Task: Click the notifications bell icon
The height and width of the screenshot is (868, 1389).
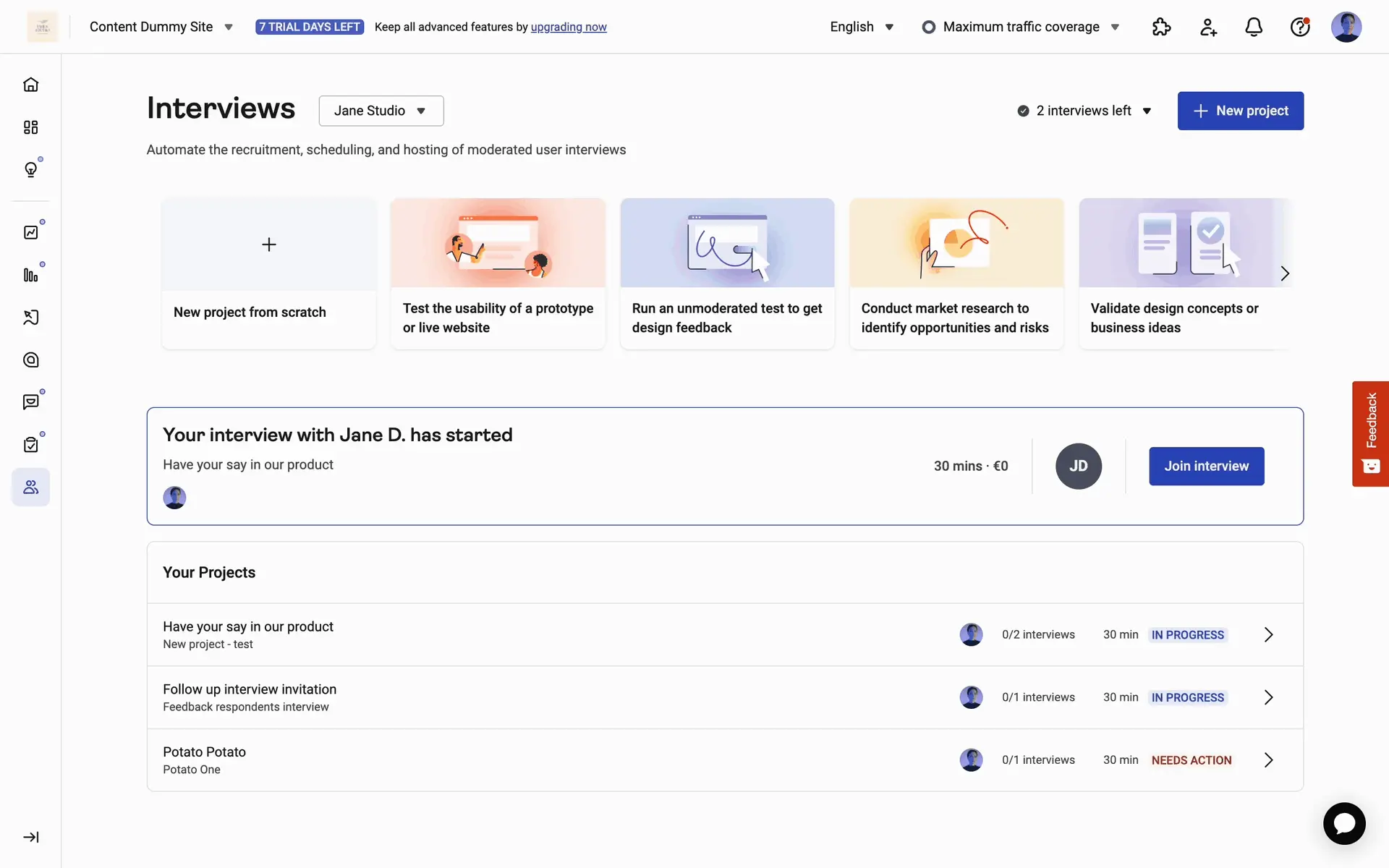Action: pyautogui.click(x=1254, y=27)
